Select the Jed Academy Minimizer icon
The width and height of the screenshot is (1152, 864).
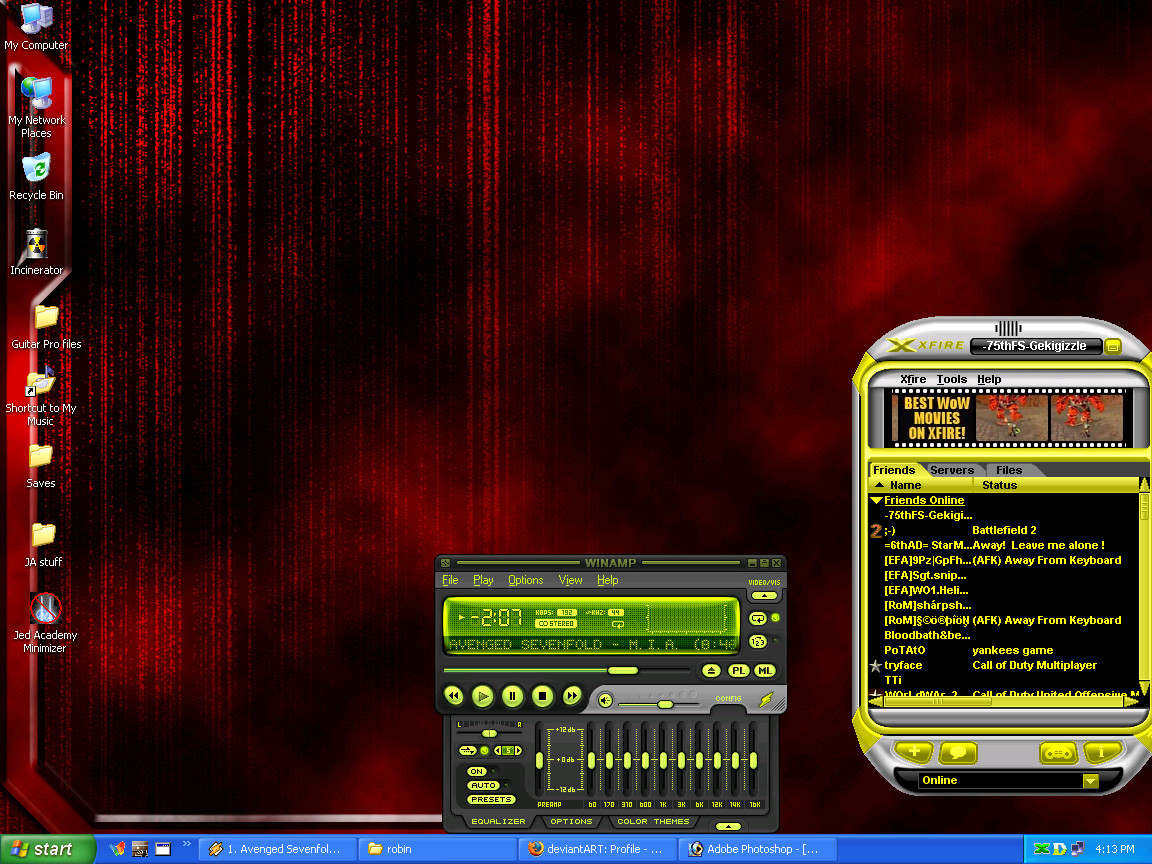pos(45,623)
